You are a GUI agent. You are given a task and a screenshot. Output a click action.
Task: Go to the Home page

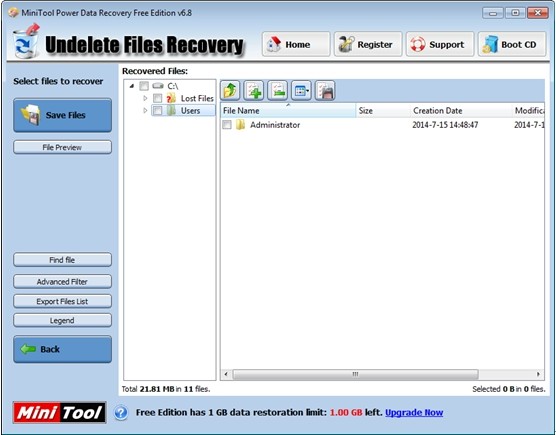point(296,44)
